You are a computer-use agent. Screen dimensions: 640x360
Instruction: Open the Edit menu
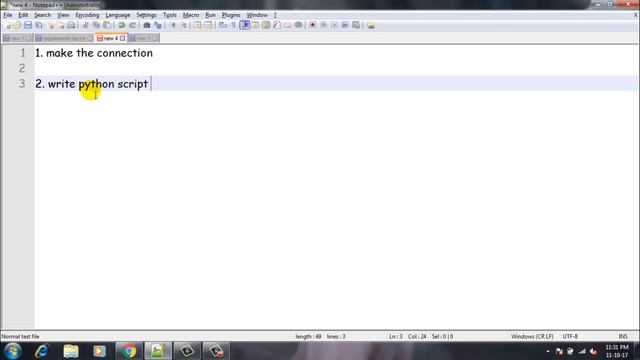[23, 15]
